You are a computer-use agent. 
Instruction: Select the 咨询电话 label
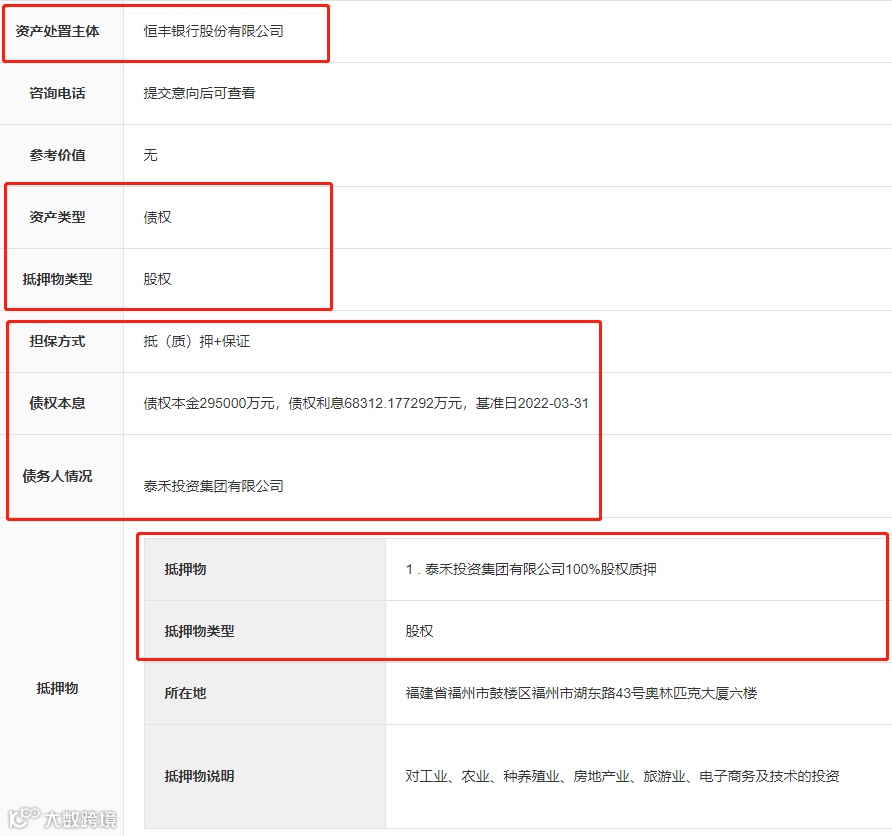(x=57, y=93)
